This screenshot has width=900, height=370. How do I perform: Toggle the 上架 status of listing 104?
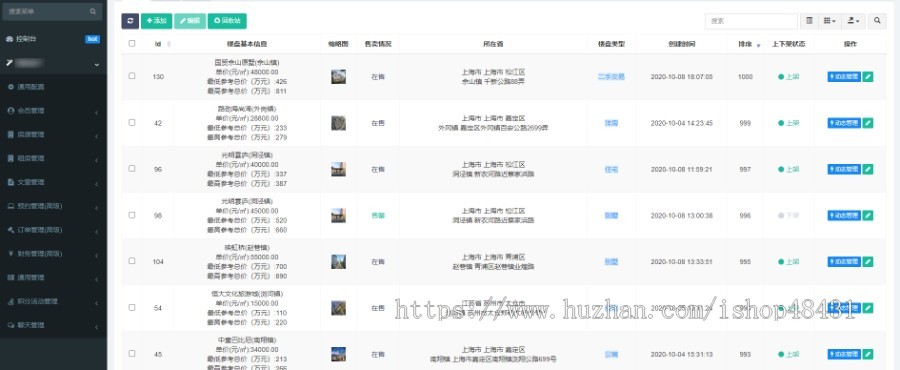point(789,262)
